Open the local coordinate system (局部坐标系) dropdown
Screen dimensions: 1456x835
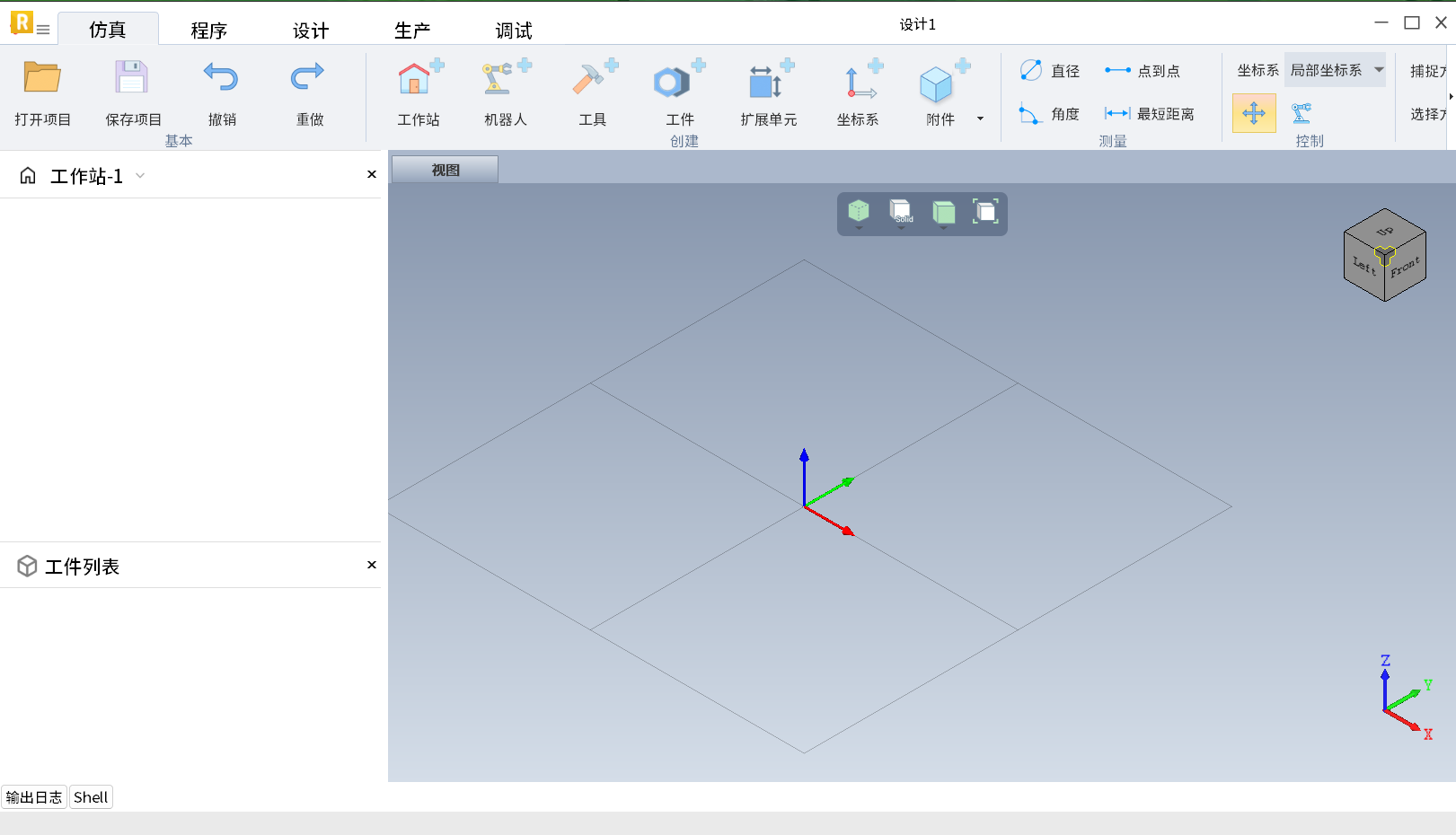[1379, 70]
